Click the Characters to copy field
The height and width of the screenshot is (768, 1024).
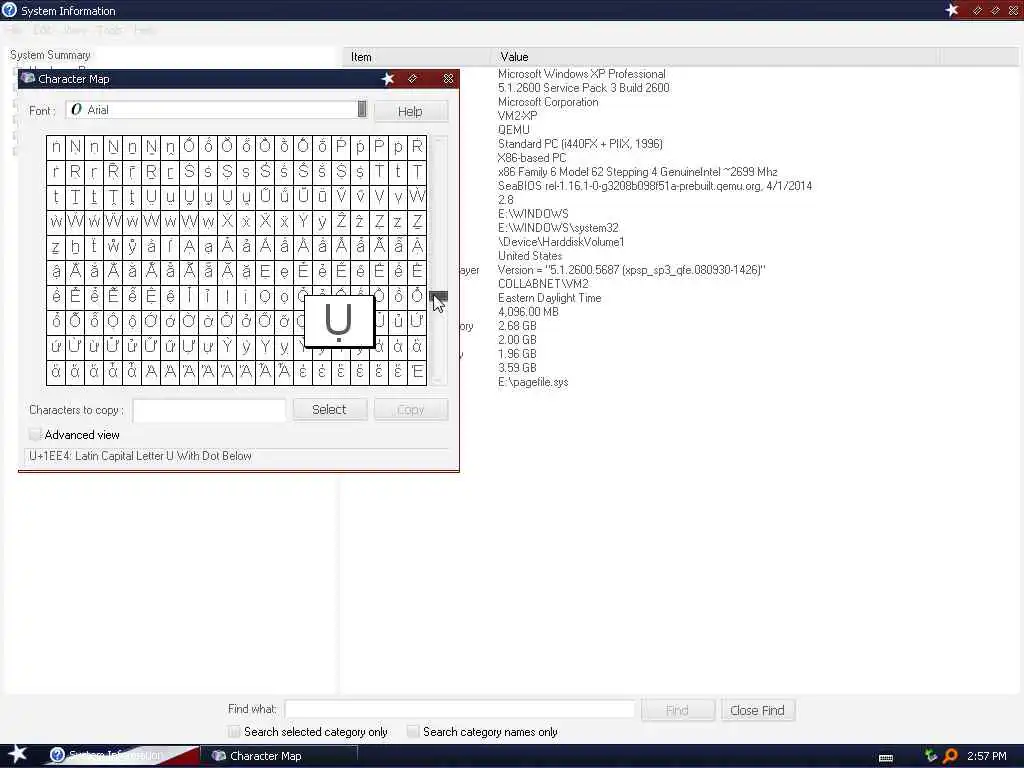[209, 410]
